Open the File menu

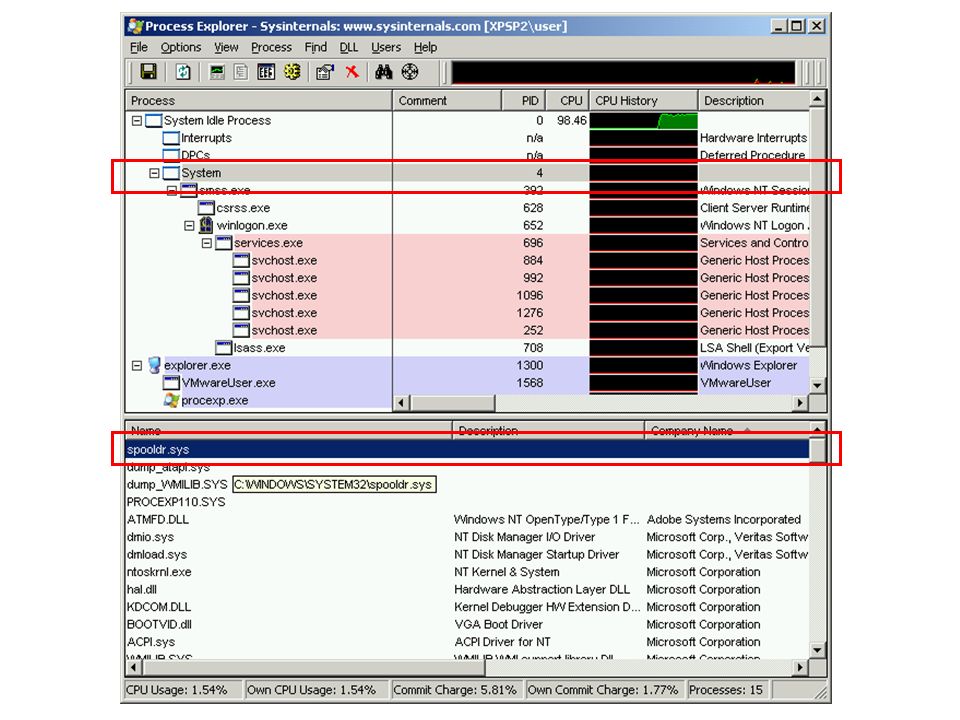[139, 47]
